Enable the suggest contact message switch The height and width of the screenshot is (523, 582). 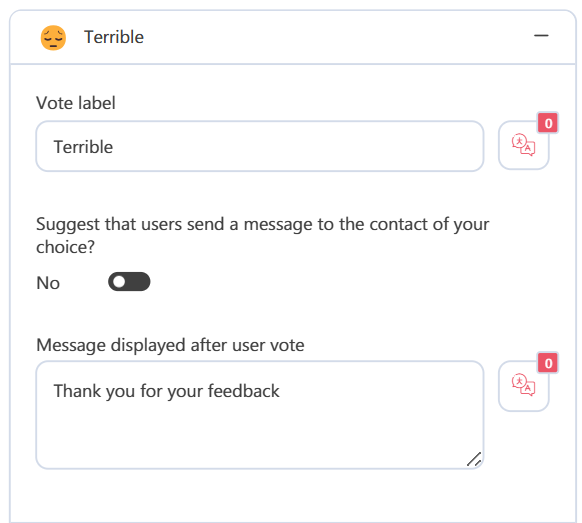coord(129,282)
